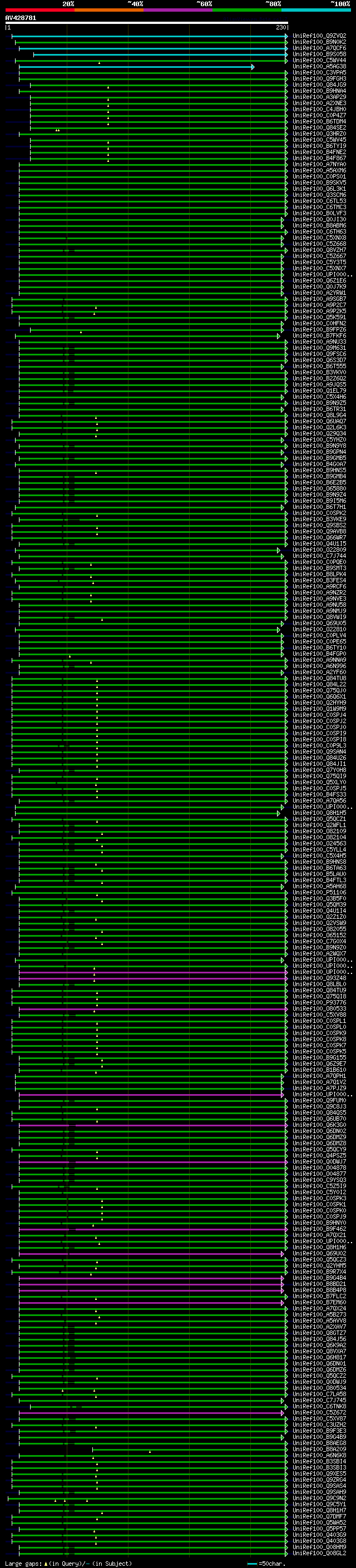Click label UniRef100_A9SGB7
Image resolution: width=356 pixels, height=1568 pixels.
click(x=319, y=299)
